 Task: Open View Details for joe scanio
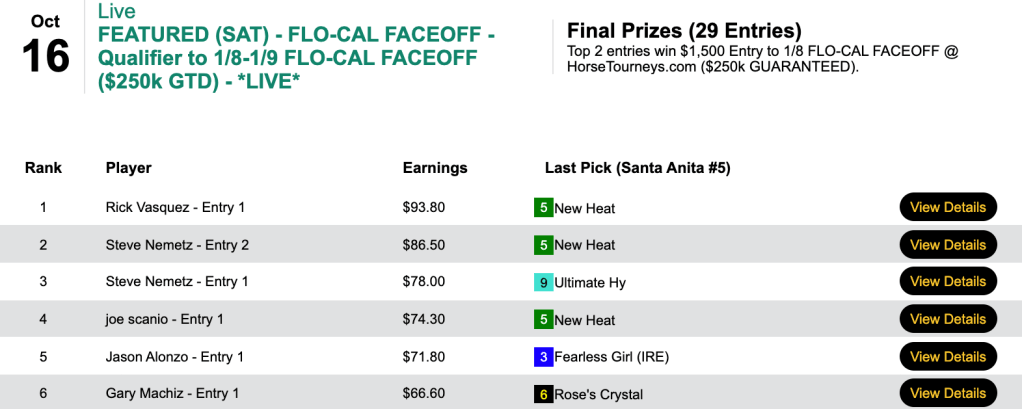coord(948,319)
